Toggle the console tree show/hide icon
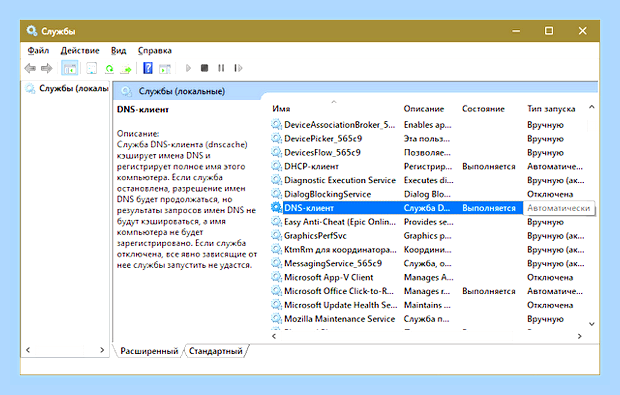The height and width of the screenshot is (395, 620). [70, 68]
